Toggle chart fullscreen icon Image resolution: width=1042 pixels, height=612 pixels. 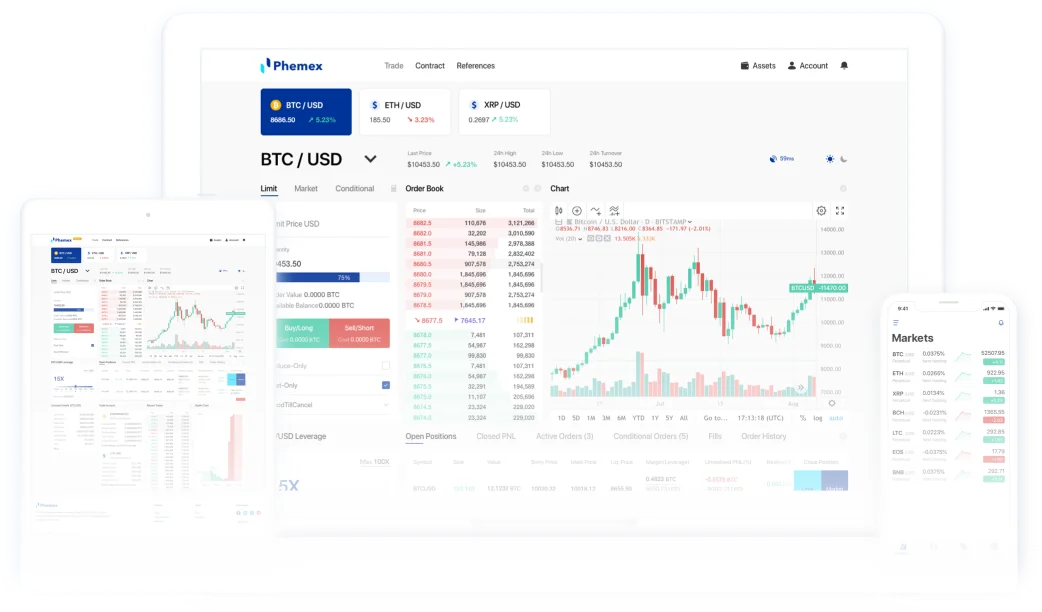tap(840, 211)
